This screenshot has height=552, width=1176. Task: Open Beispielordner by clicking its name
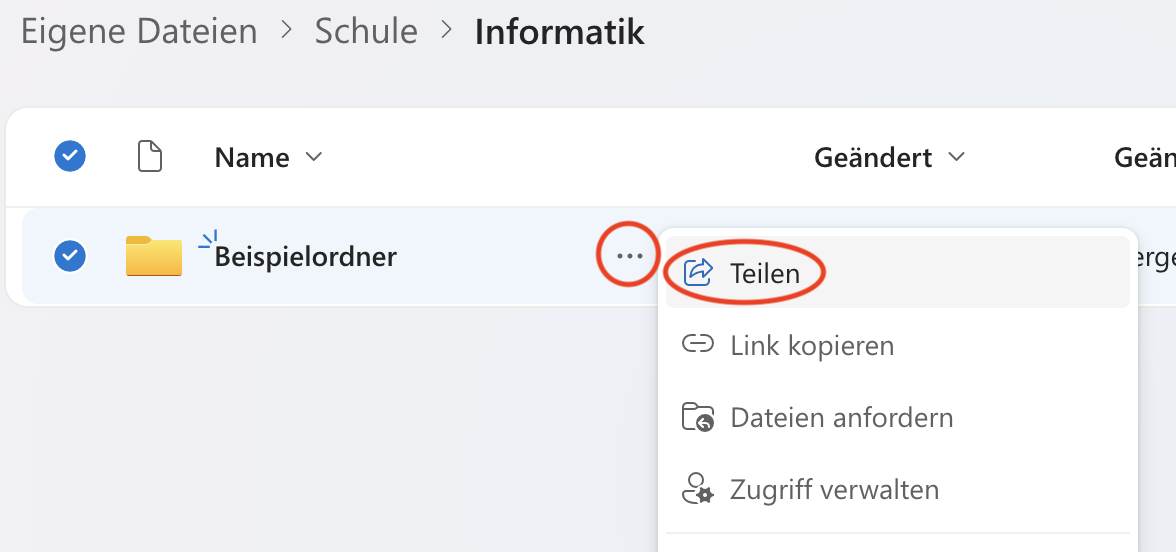306,257
